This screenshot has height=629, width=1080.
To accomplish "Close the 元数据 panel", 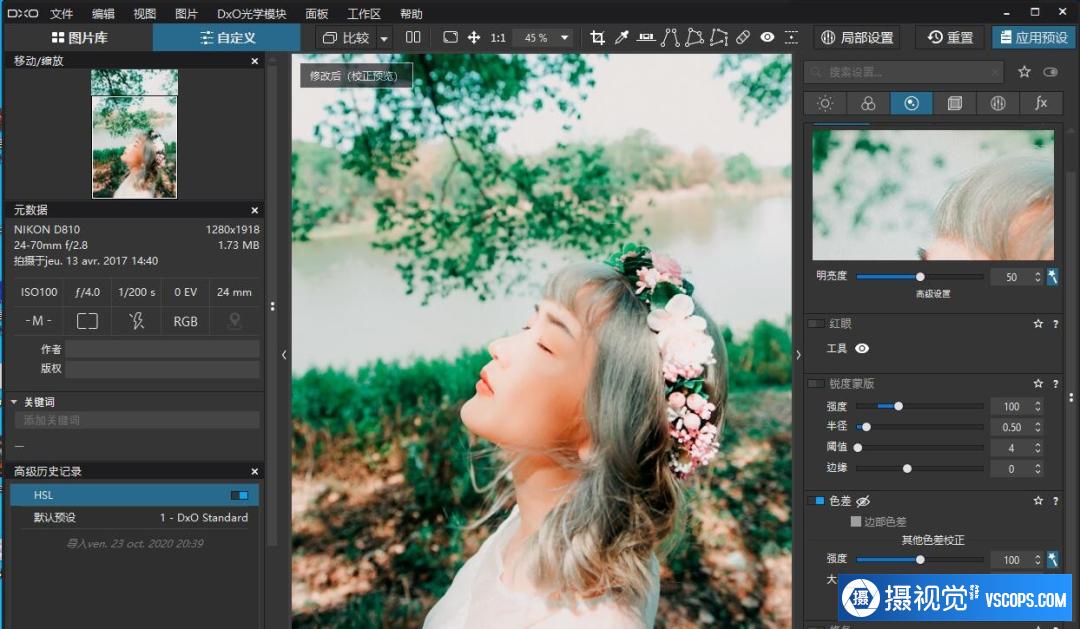I will [x=255, y=210].
